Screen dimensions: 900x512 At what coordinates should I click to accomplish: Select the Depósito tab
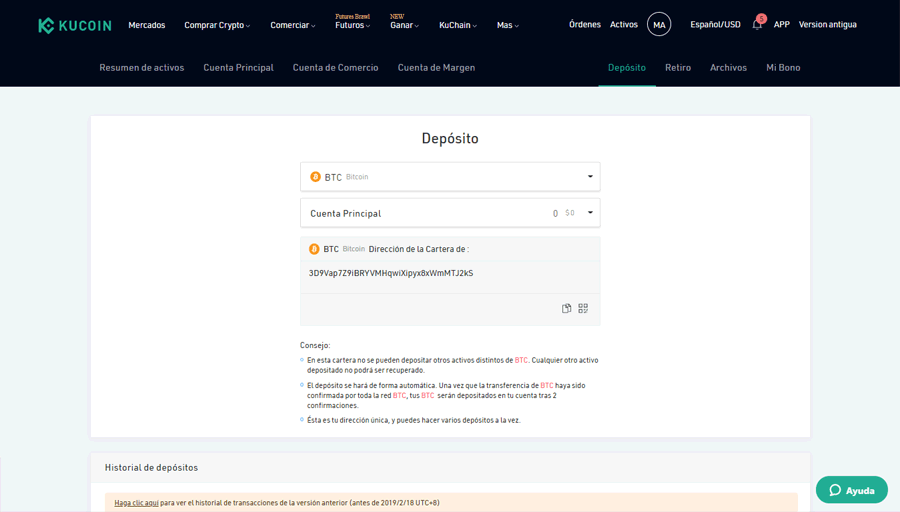(627, 68)
